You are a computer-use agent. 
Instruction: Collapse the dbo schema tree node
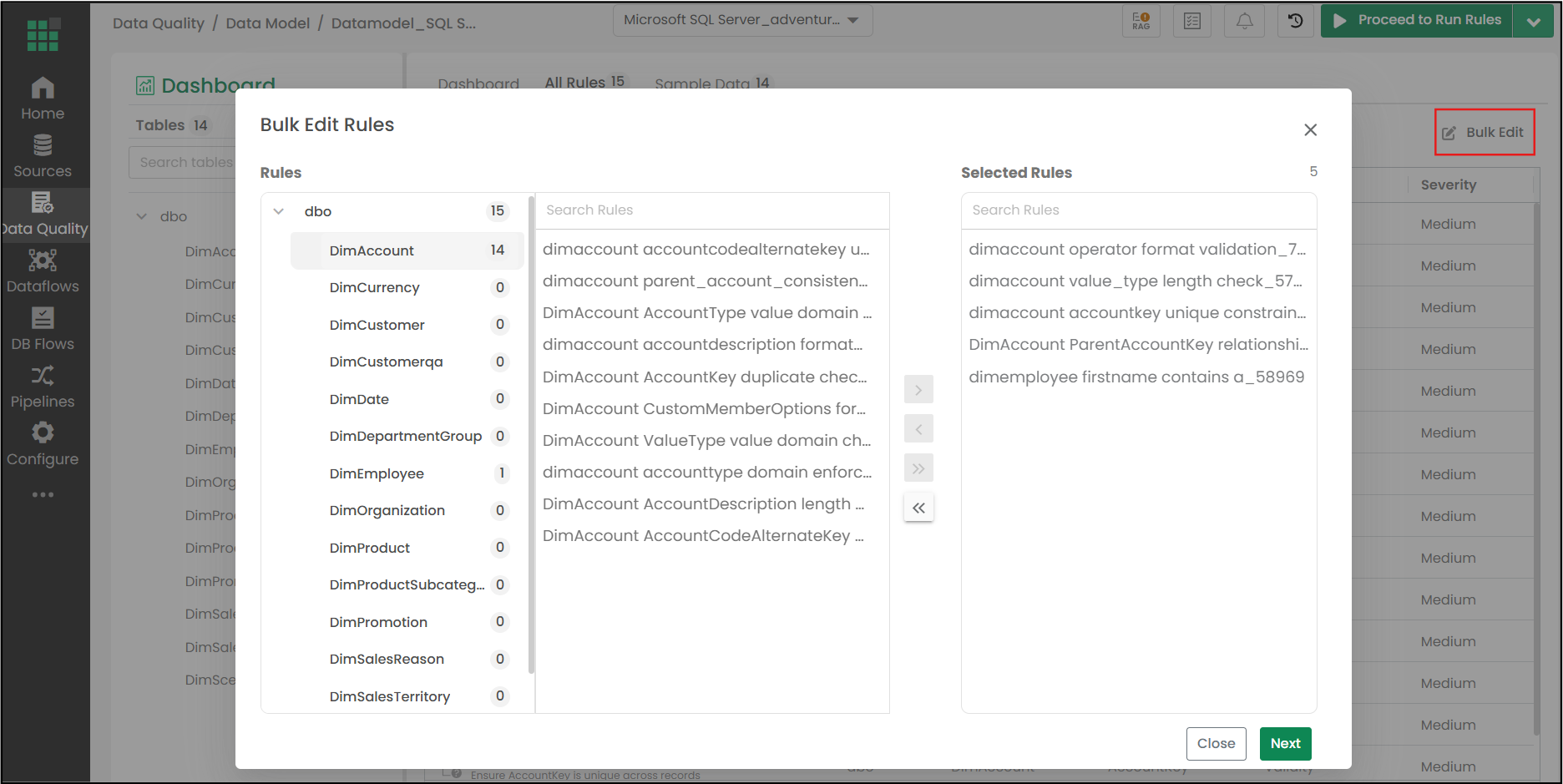pos(279,211)
